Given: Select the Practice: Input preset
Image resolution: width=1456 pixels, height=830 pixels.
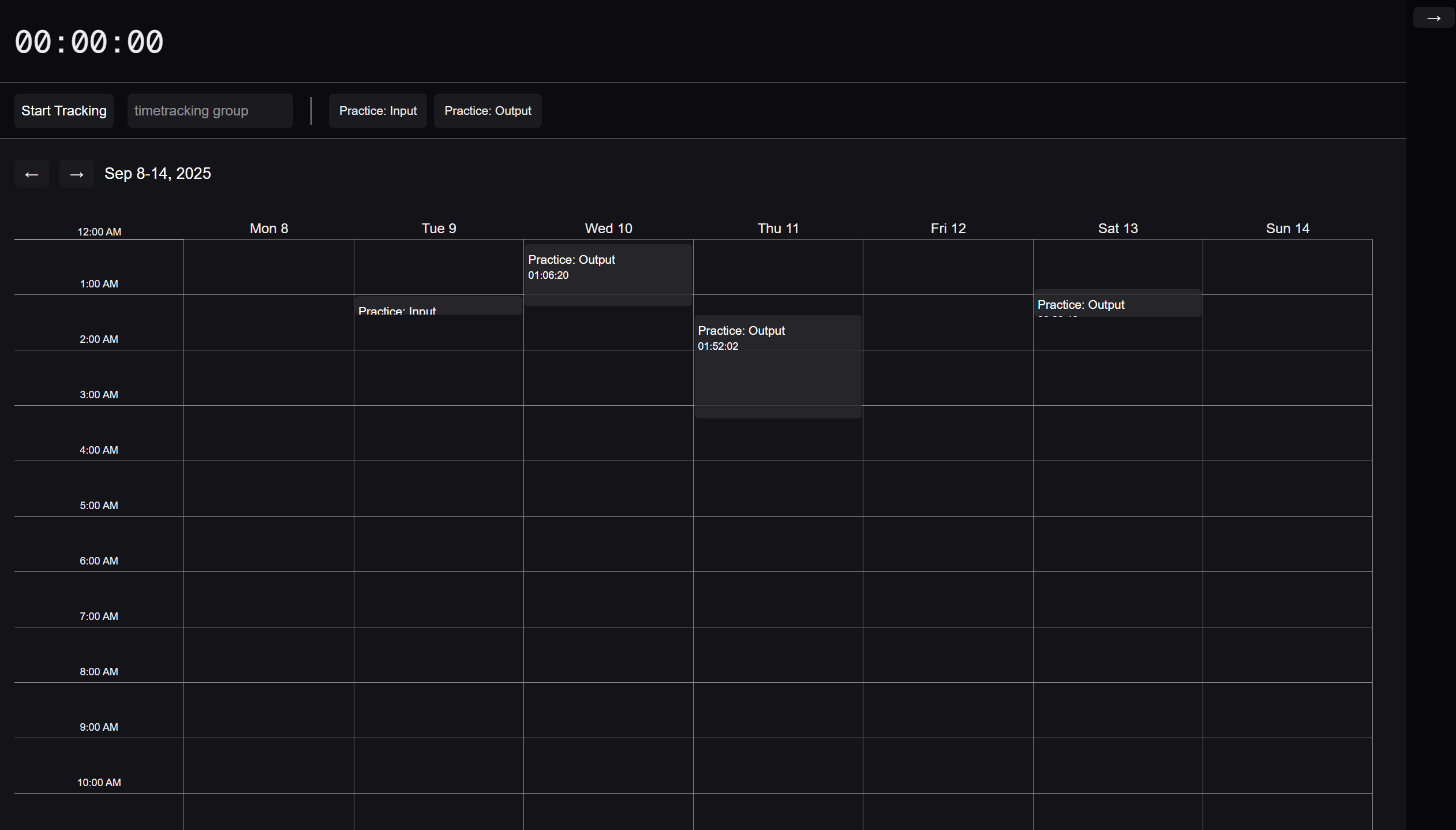Looking at the screenshot, I should (378, 111).
